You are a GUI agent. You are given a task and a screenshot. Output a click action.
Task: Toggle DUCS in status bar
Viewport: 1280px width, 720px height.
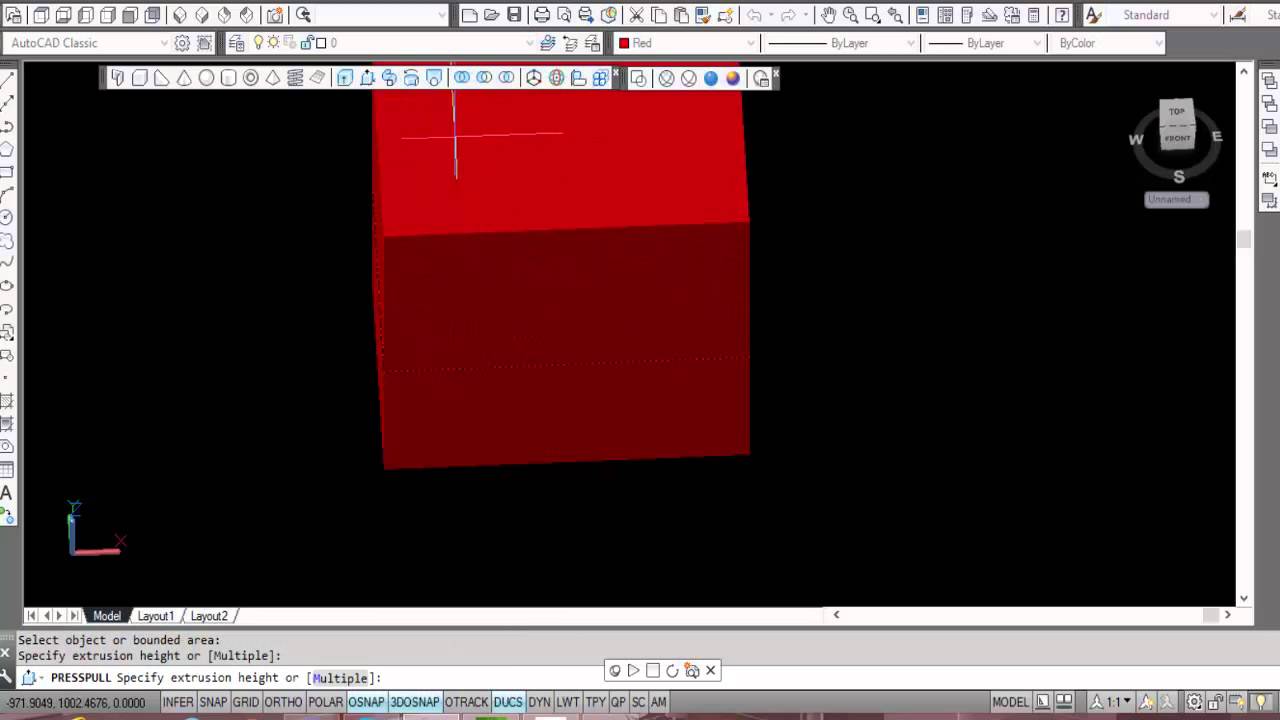tap(508, 702)
